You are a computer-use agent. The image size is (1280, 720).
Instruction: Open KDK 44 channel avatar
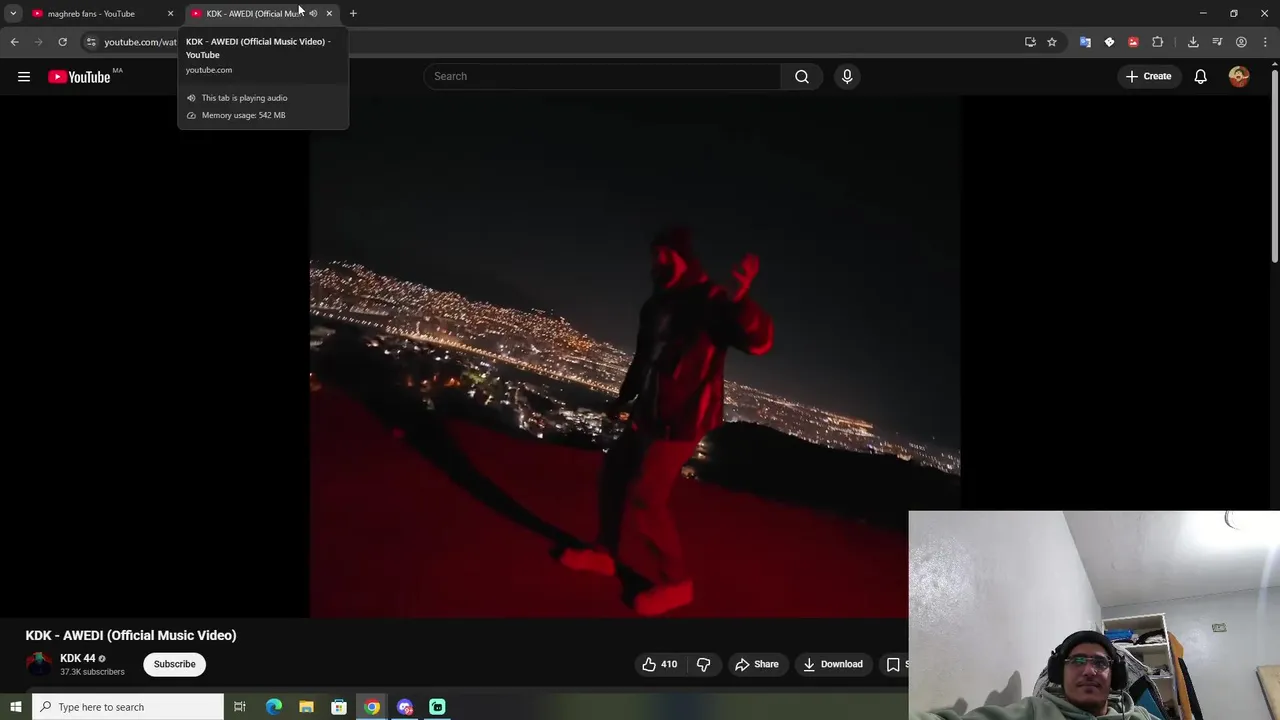pyautogui.click(x=39, y=664)
